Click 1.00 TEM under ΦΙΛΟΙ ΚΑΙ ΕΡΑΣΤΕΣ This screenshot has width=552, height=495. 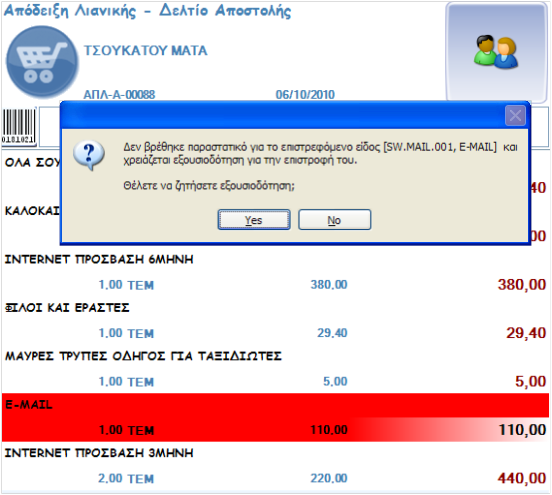click(126, 333)
